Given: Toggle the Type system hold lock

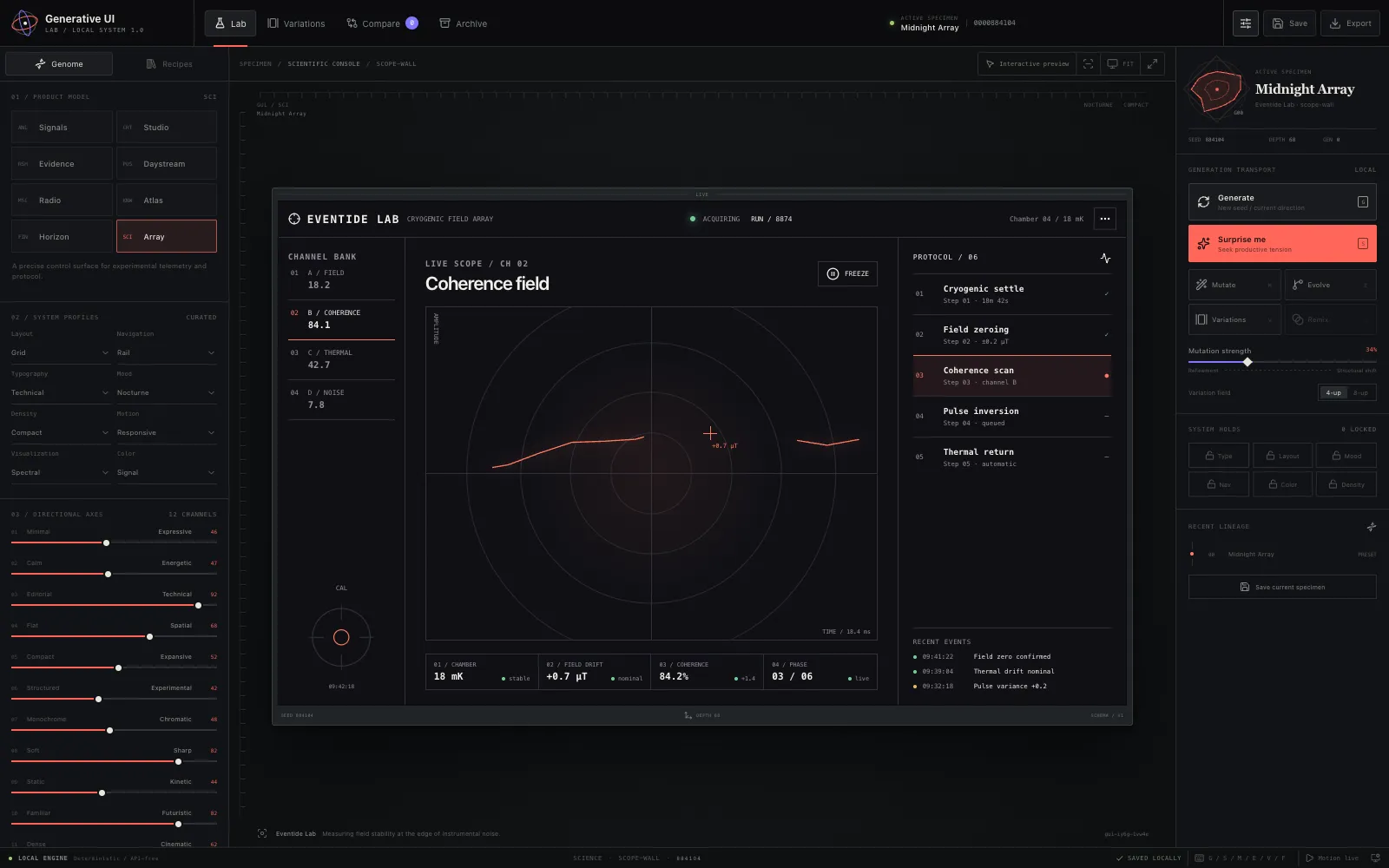Looking at the screenshot, I should click(x=1218, y=455).
